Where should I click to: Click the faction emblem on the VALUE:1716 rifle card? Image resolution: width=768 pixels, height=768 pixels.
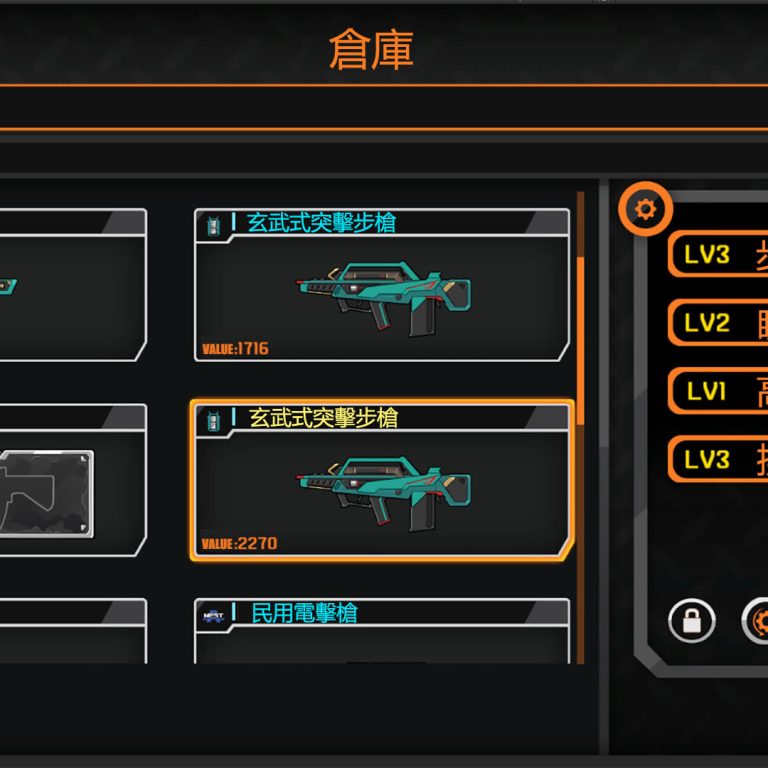tap(214, 225)
